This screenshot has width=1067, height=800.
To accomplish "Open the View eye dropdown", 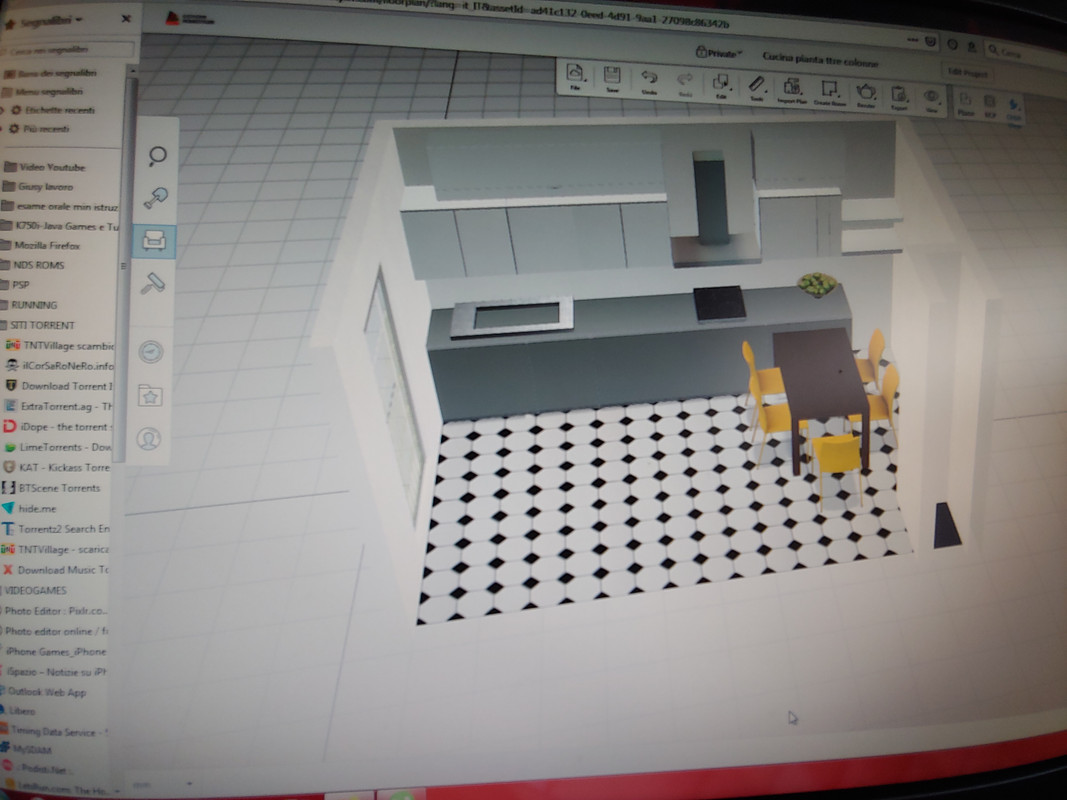I will click(x=932, y=99).
